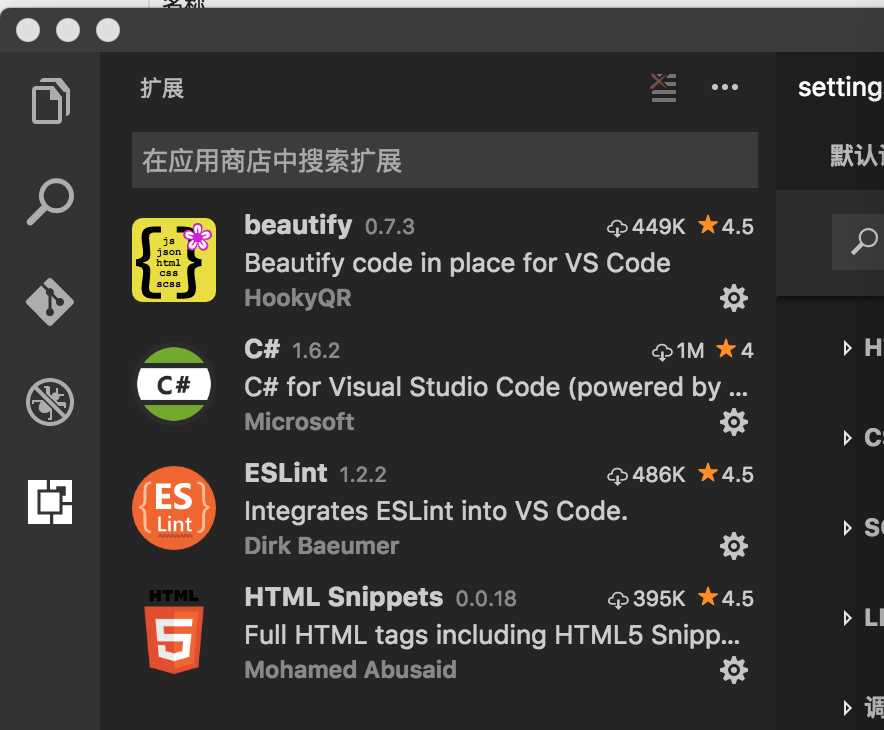Screen dimensions: 884x730
Task: Expand the C settings section
Action: point(847,438)
